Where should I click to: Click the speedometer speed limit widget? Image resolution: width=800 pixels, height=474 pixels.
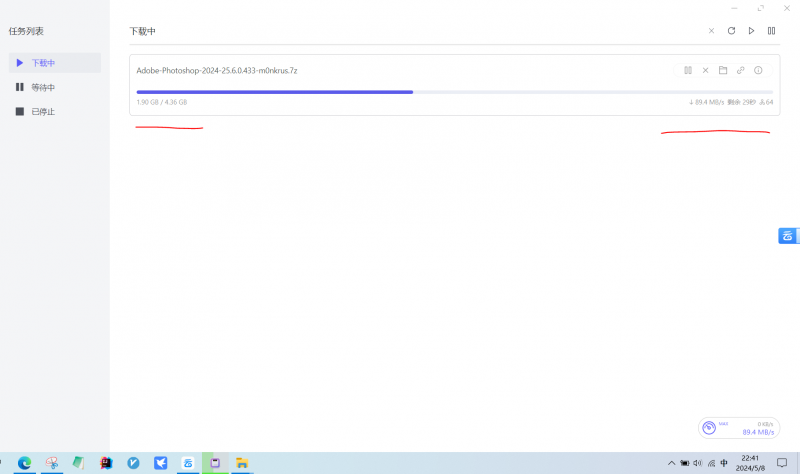[709, 428]
